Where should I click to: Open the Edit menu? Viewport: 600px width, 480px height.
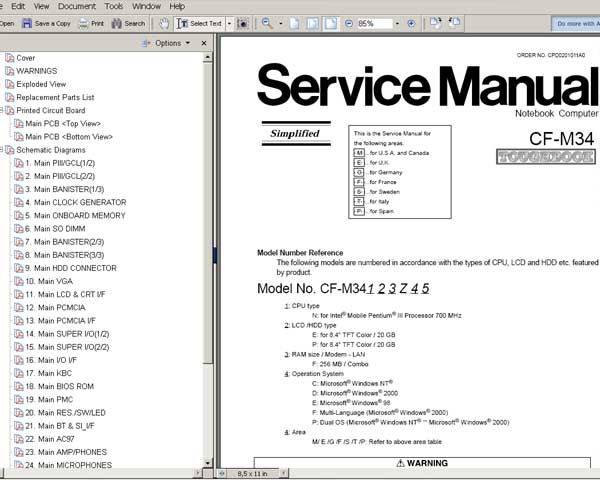click(18, 6)
